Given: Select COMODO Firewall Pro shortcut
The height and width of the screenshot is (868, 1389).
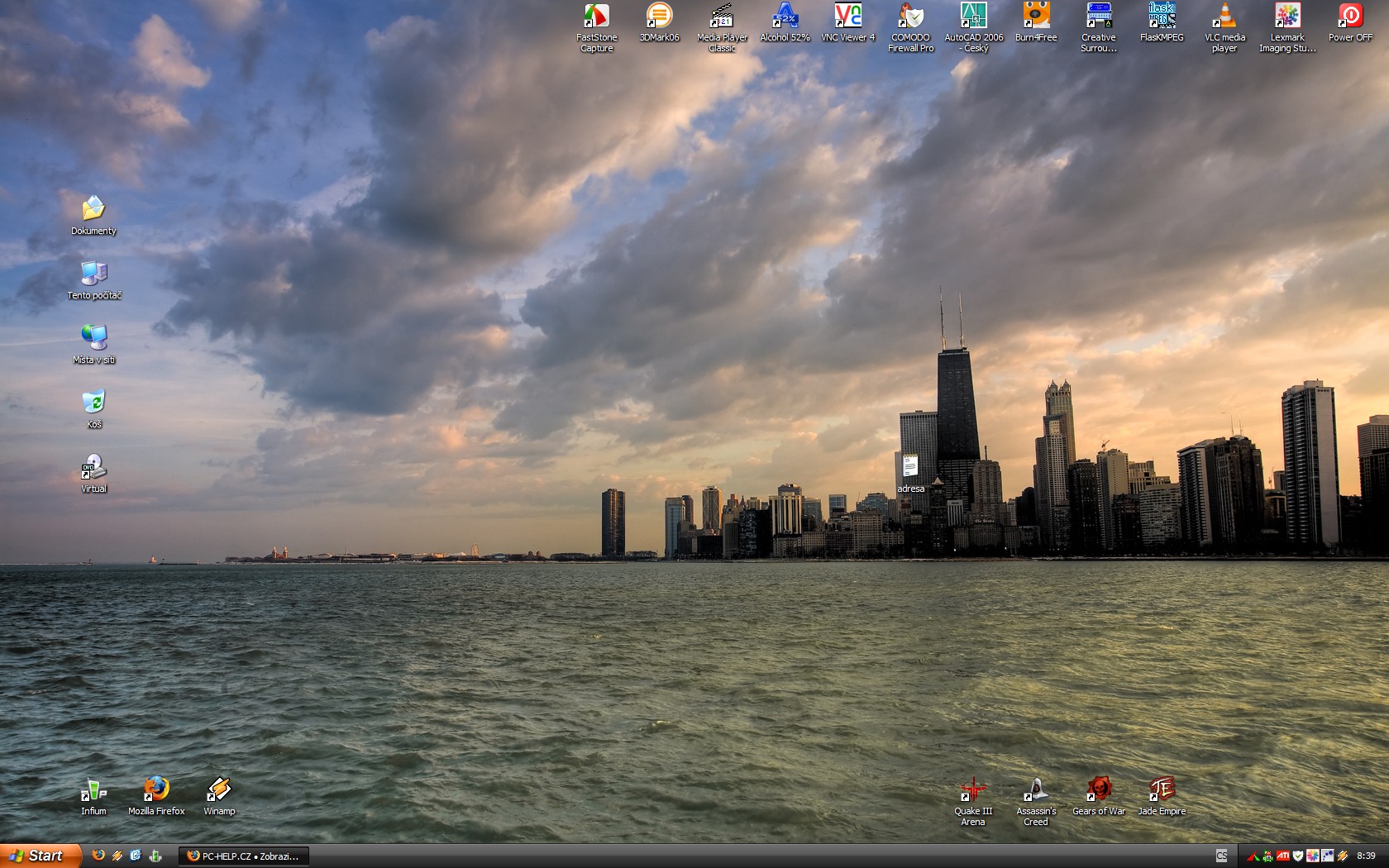Looking at the screenshot, I should (x=910, y=17).
